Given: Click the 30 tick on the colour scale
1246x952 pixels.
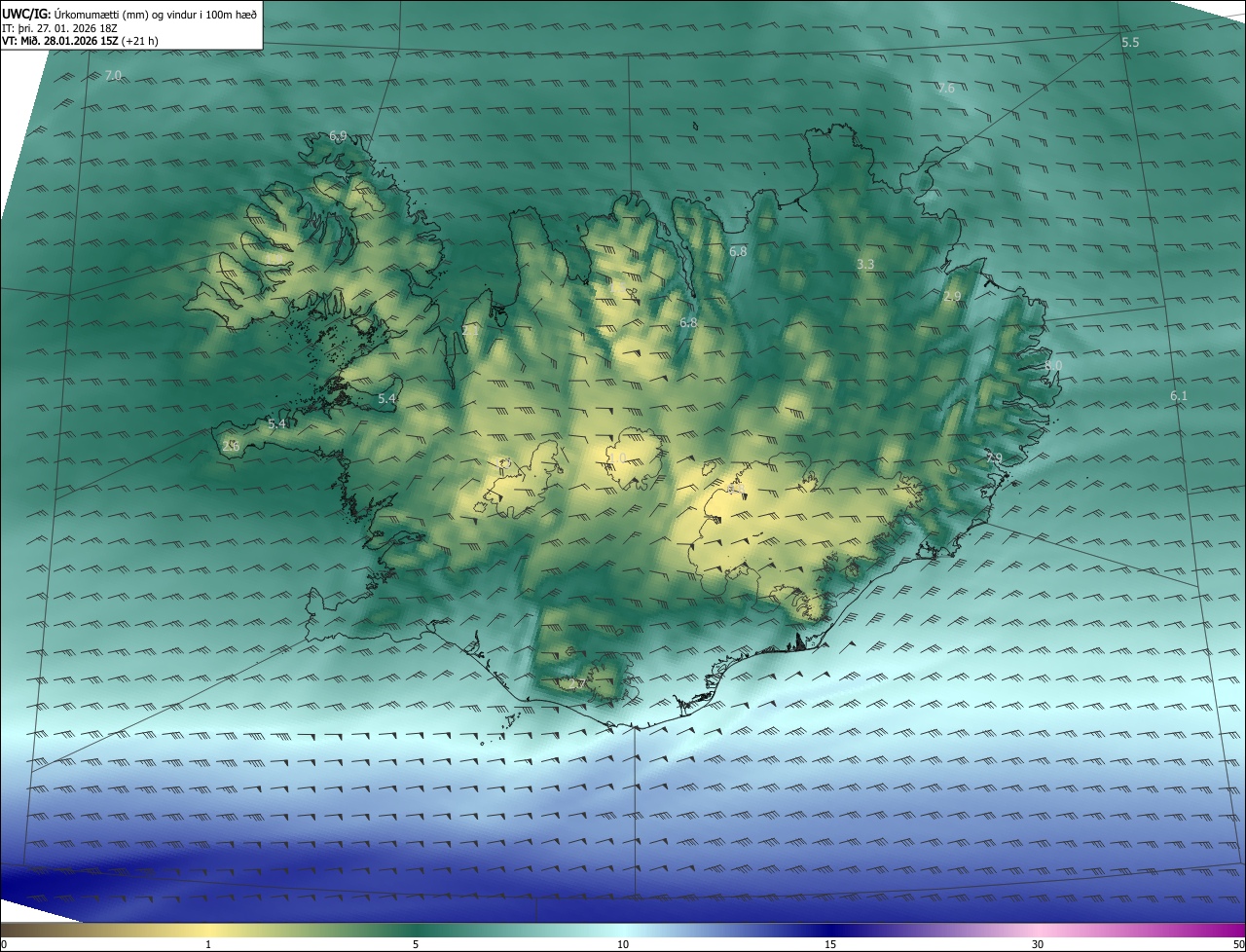Looking at the screenshot, I should tap(1038, 944).
